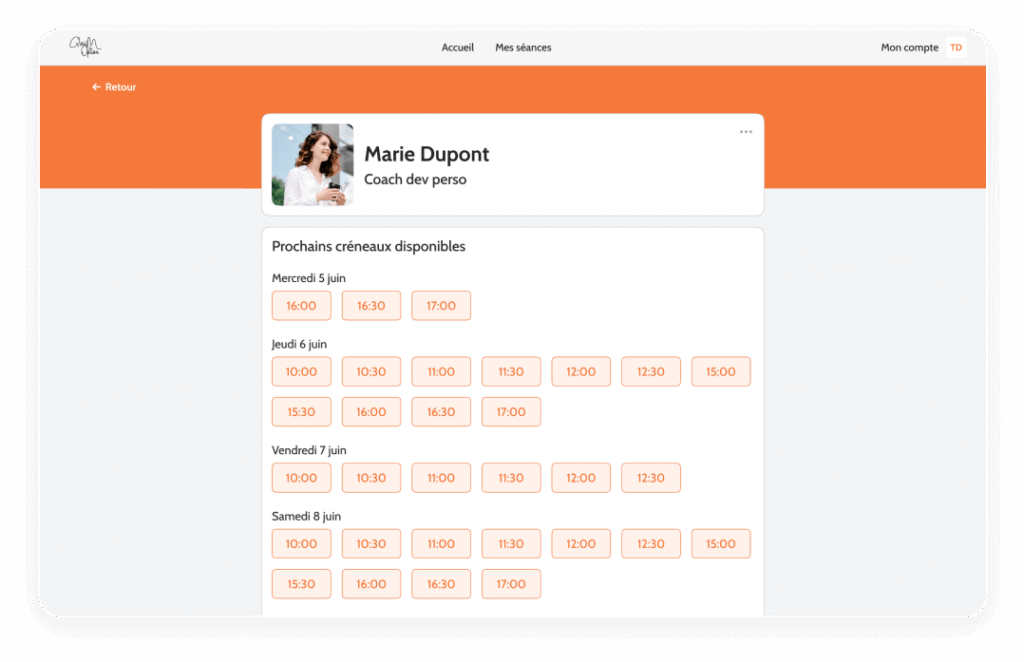The image size is (1024, 662).
Task: Go to Mes séances page
Action: click(x=523, y=47)
